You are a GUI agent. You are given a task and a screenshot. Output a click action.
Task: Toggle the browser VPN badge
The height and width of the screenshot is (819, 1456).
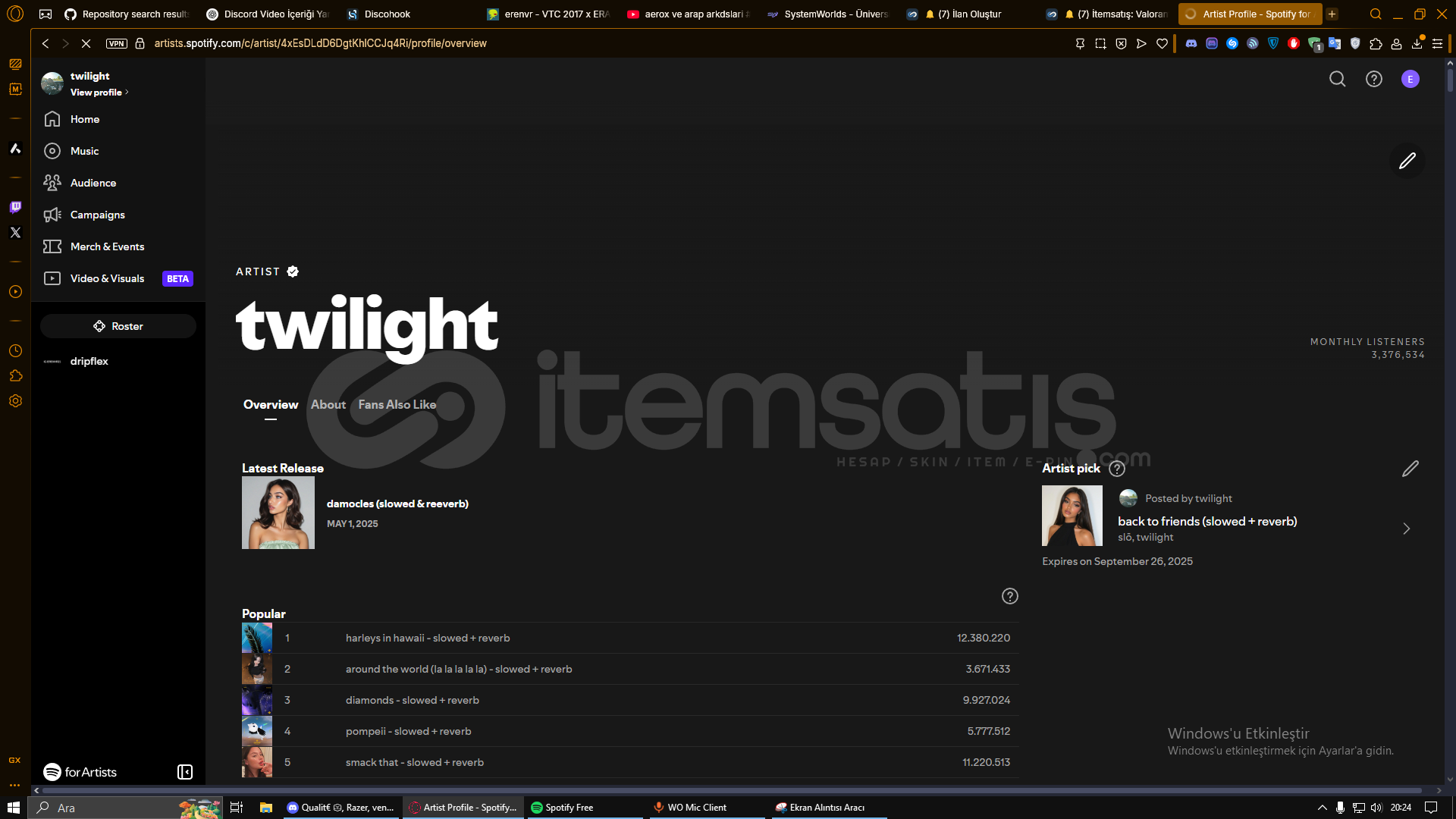point(116,43)
